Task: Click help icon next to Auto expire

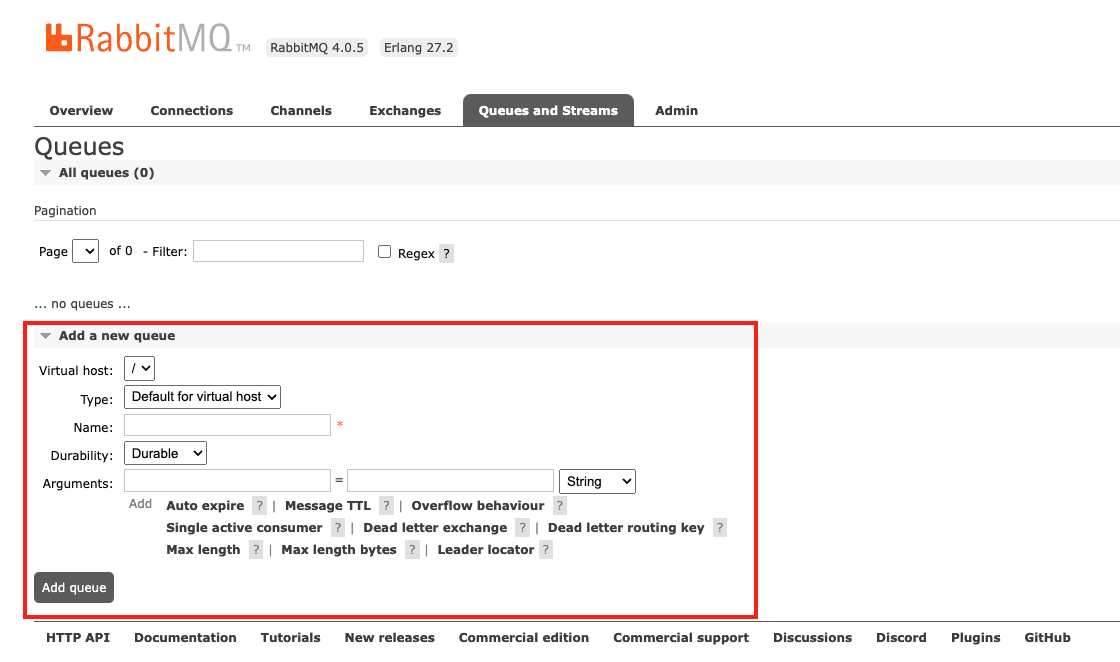Action: click(x=259, y=506)
